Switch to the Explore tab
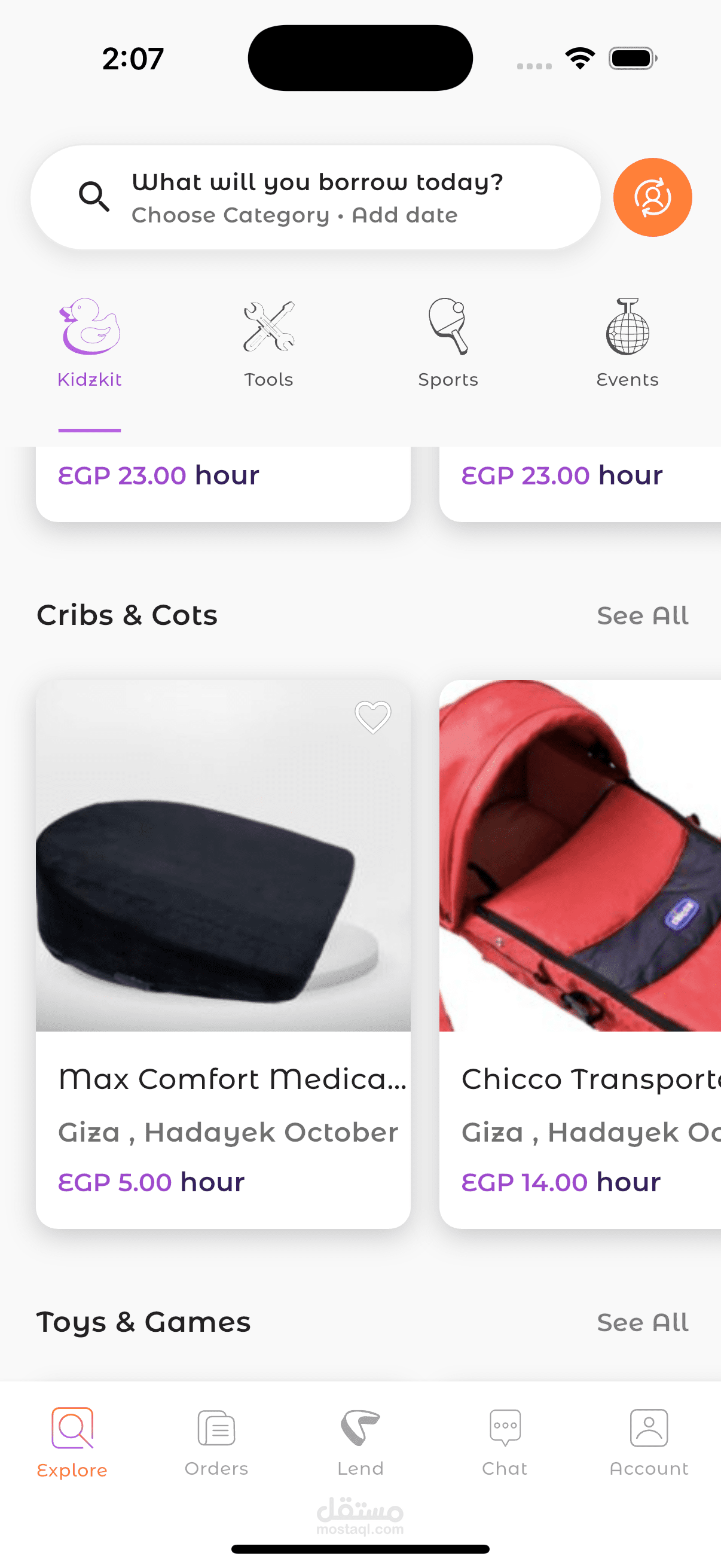 pos(72,1442)
